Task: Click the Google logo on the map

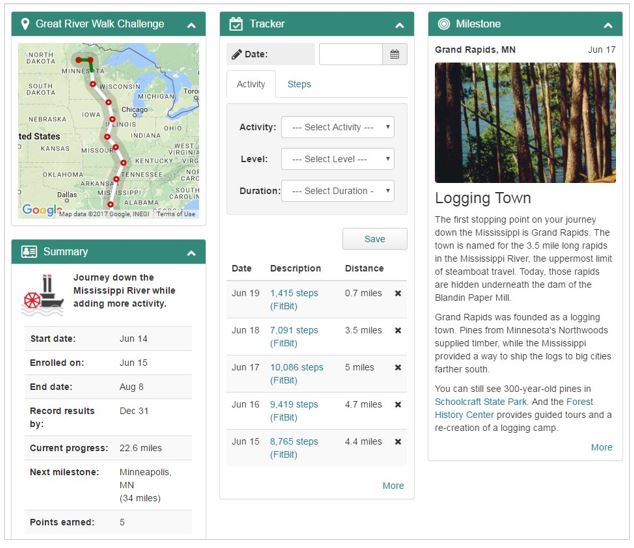Action: click(x=40, y=209)
